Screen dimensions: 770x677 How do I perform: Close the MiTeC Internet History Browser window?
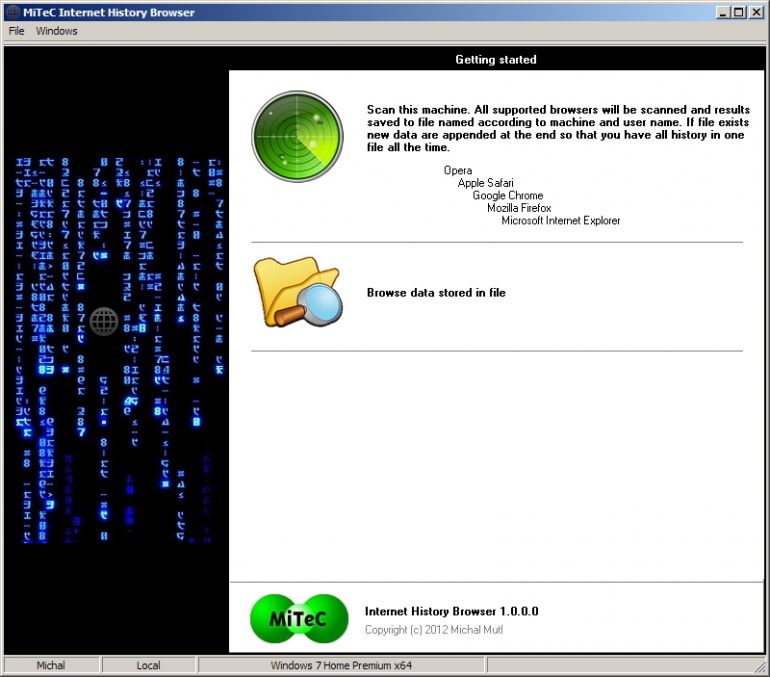tap(757, 12)
